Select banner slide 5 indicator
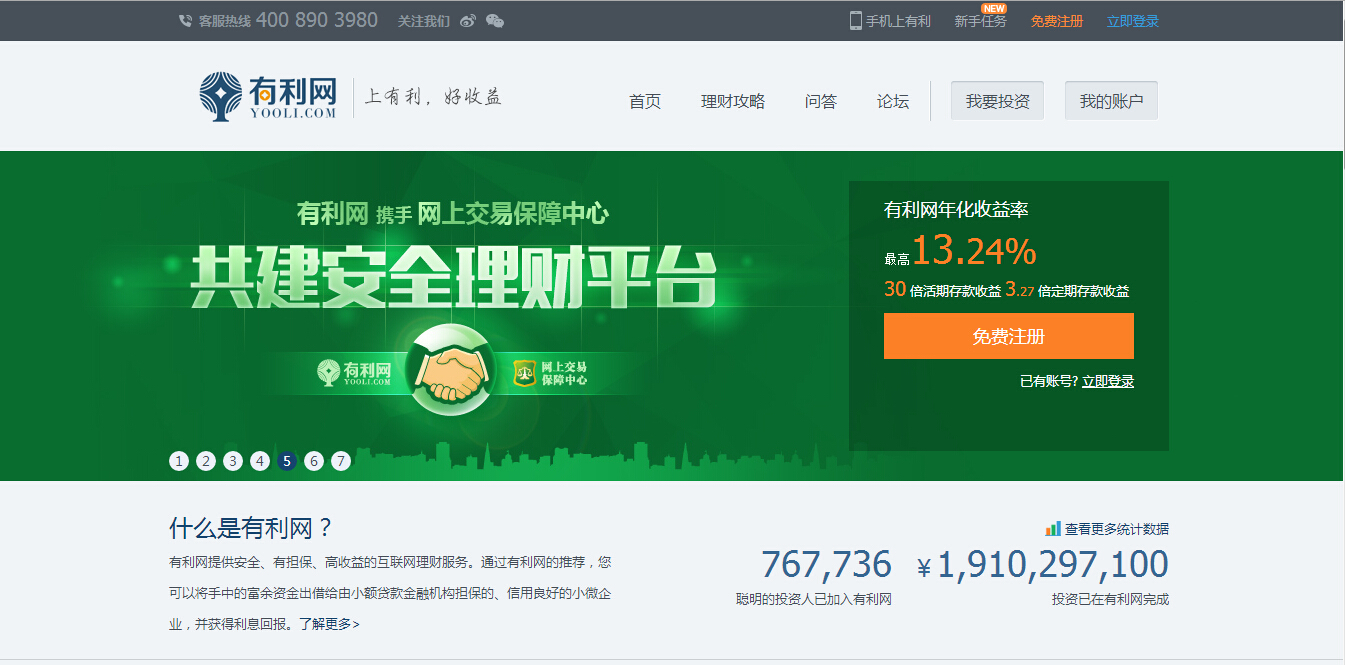The image size is (1345, 665). tap(287, 461)
